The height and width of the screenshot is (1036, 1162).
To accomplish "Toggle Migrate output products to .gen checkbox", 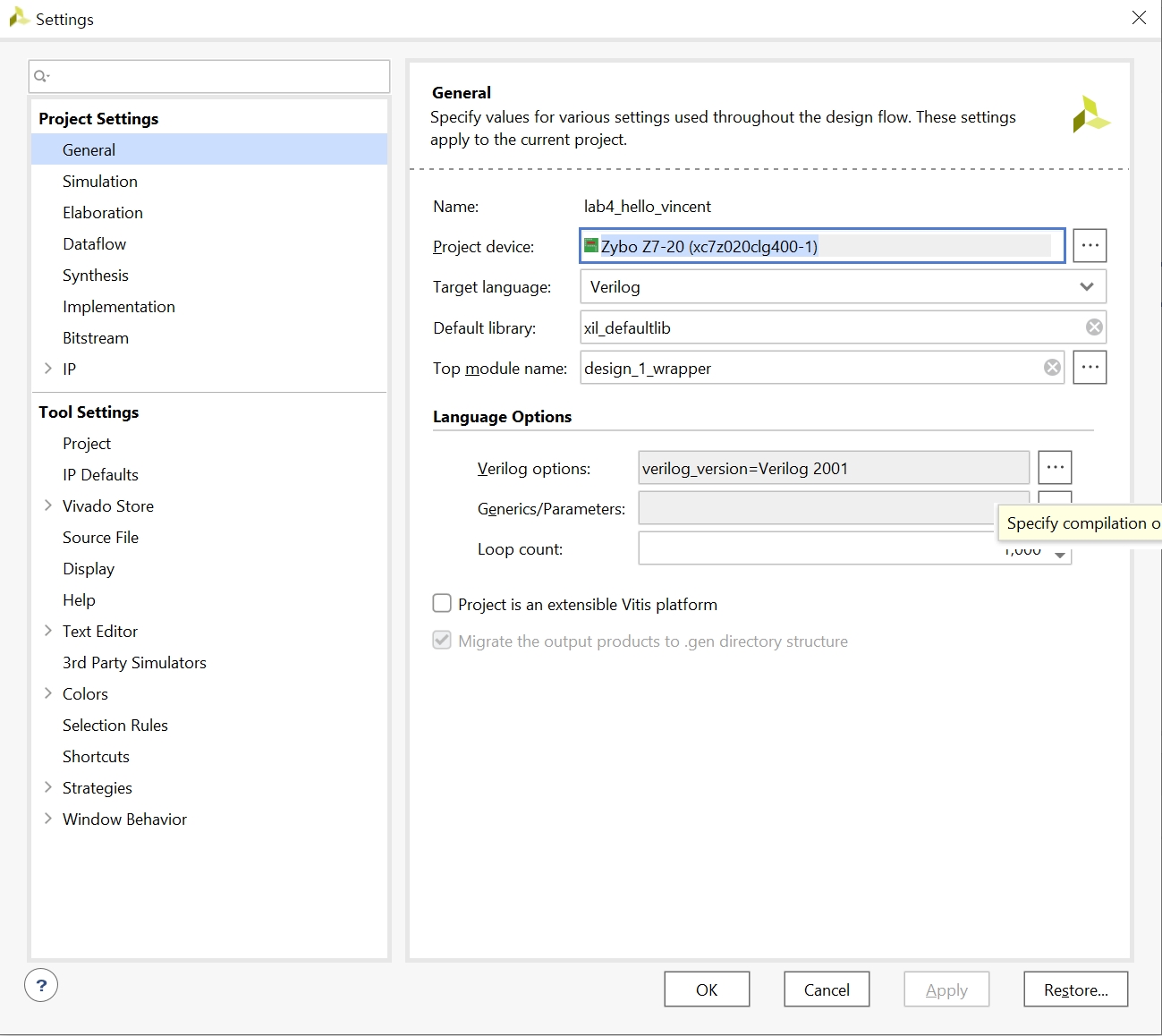I will 442,640.
